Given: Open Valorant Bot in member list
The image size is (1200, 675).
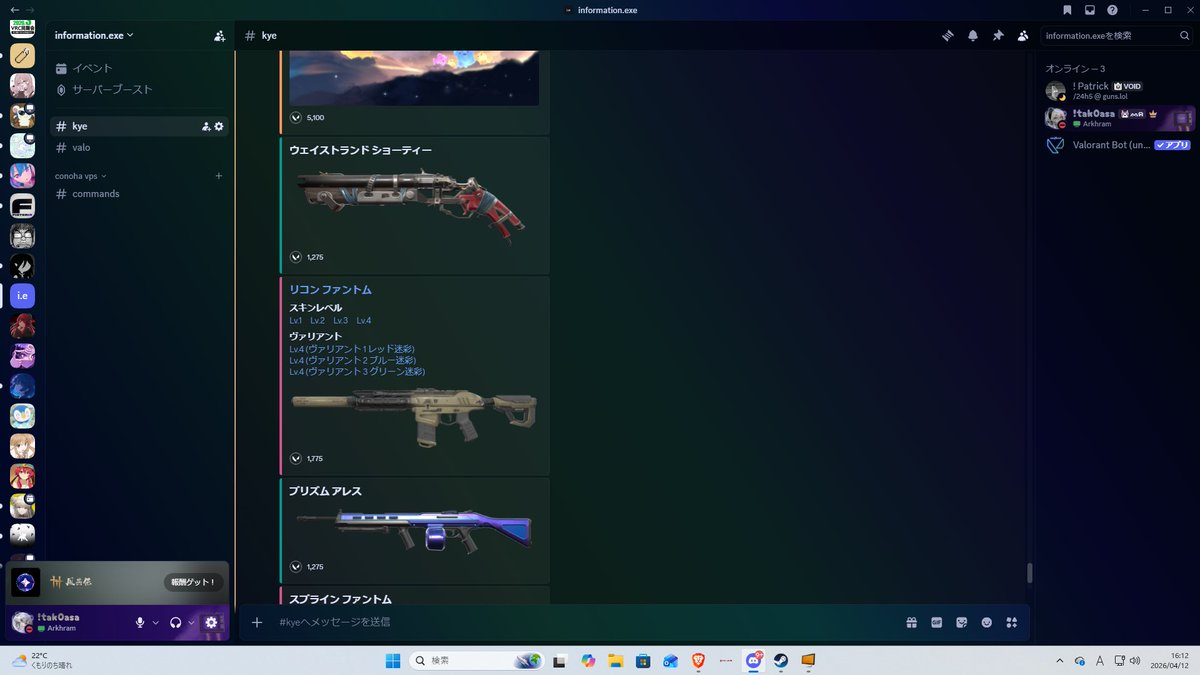Looking at the screenshot, I should point(1117,145).
